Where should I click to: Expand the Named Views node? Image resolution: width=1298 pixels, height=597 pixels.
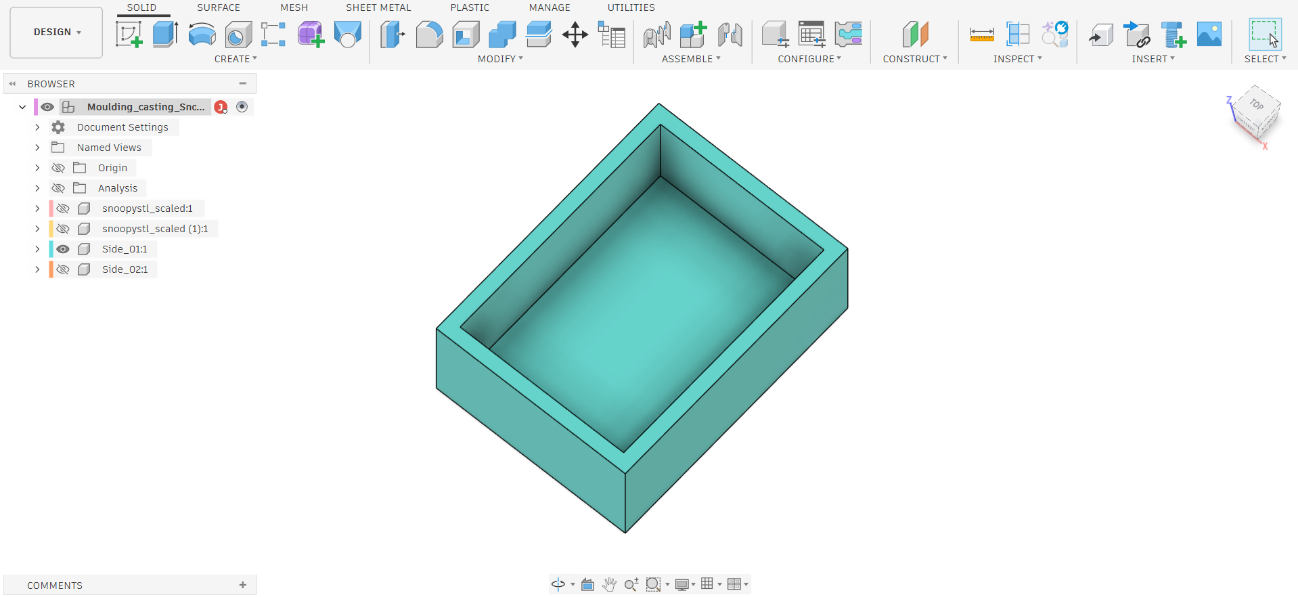tap(38, 147)
